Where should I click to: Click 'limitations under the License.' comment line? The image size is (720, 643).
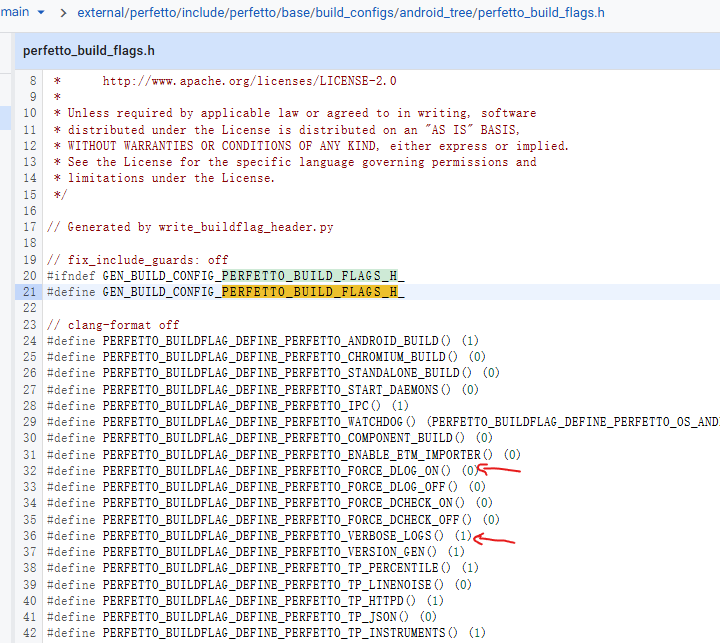pos(171,178)
